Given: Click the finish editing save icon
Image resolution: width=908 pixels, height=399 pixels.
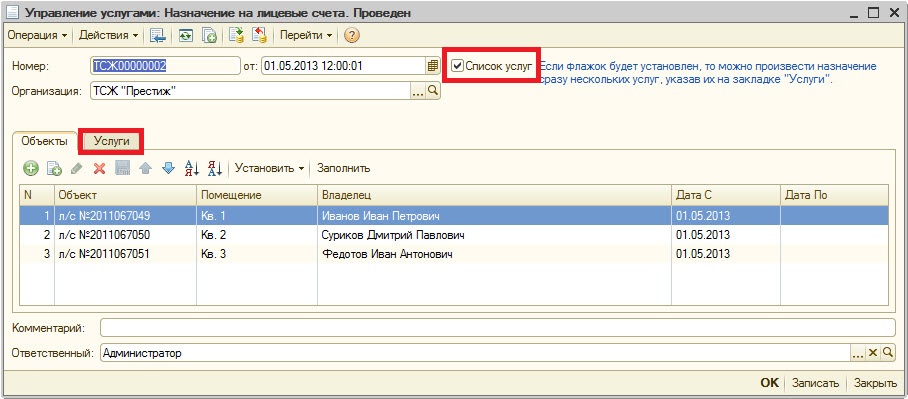Looking at the screenshot, I should 122,169.
